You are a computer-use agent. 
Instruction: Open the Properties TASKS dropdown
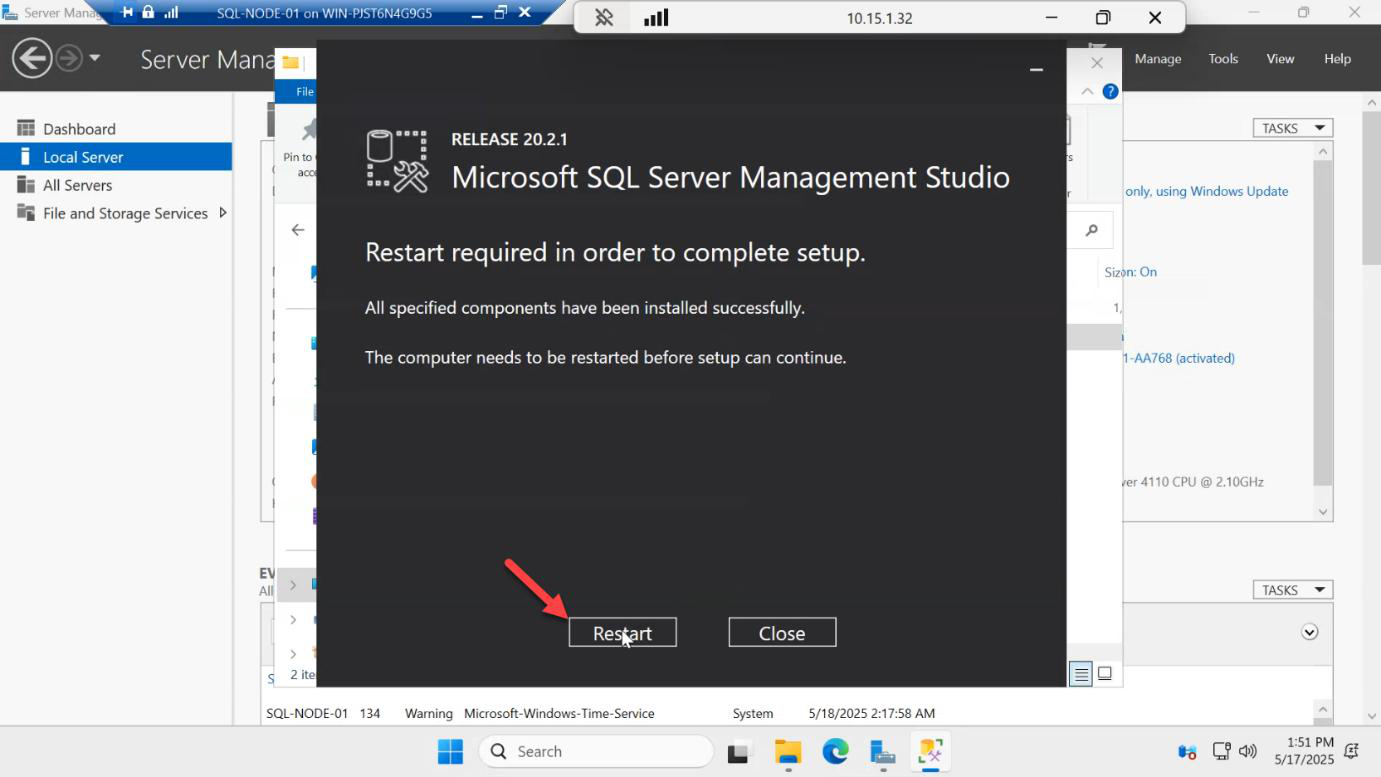coord(1293,128)
